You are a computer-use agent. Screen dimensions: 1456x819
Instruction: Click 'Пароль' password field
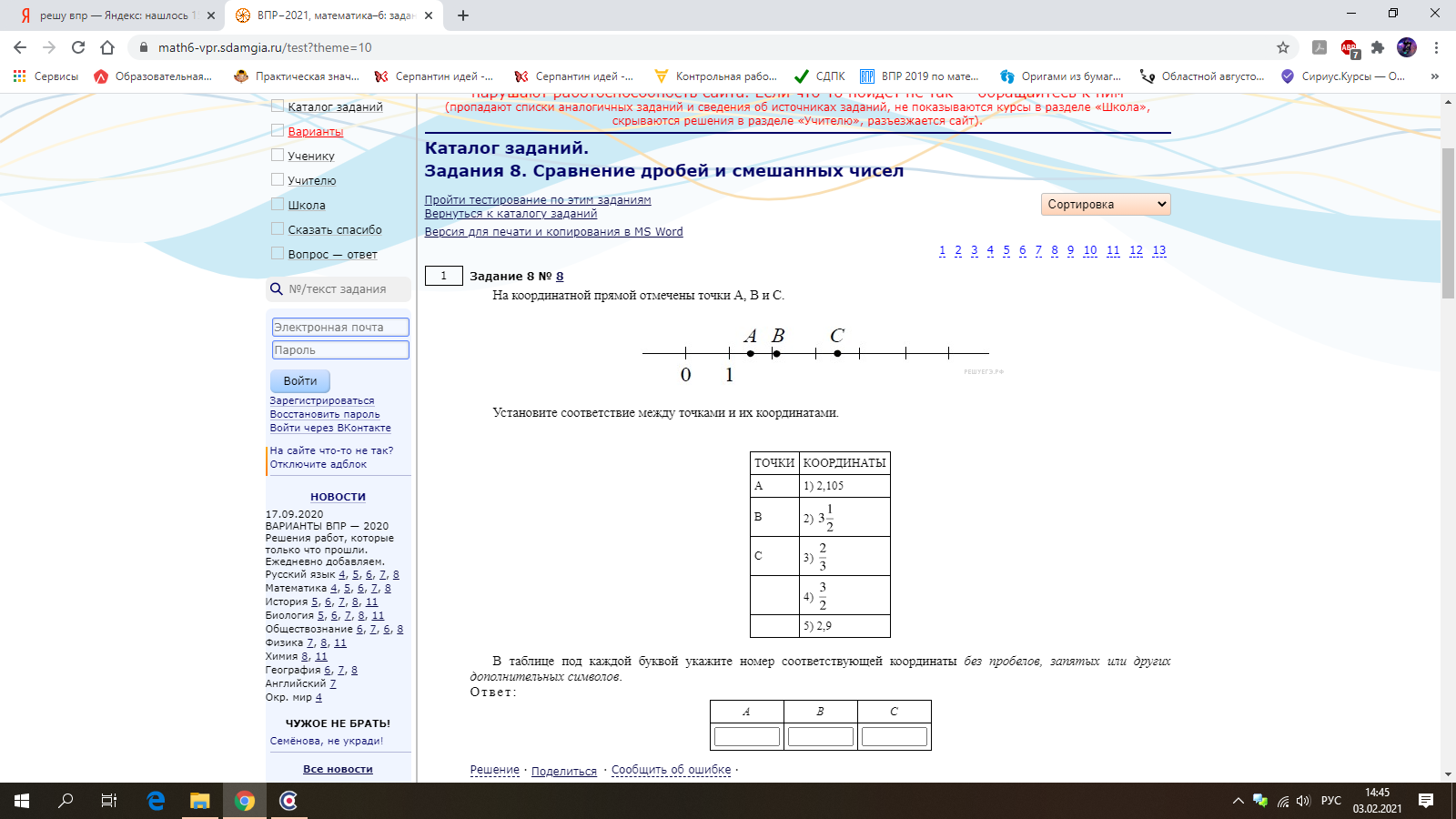[x=340, y=349]
